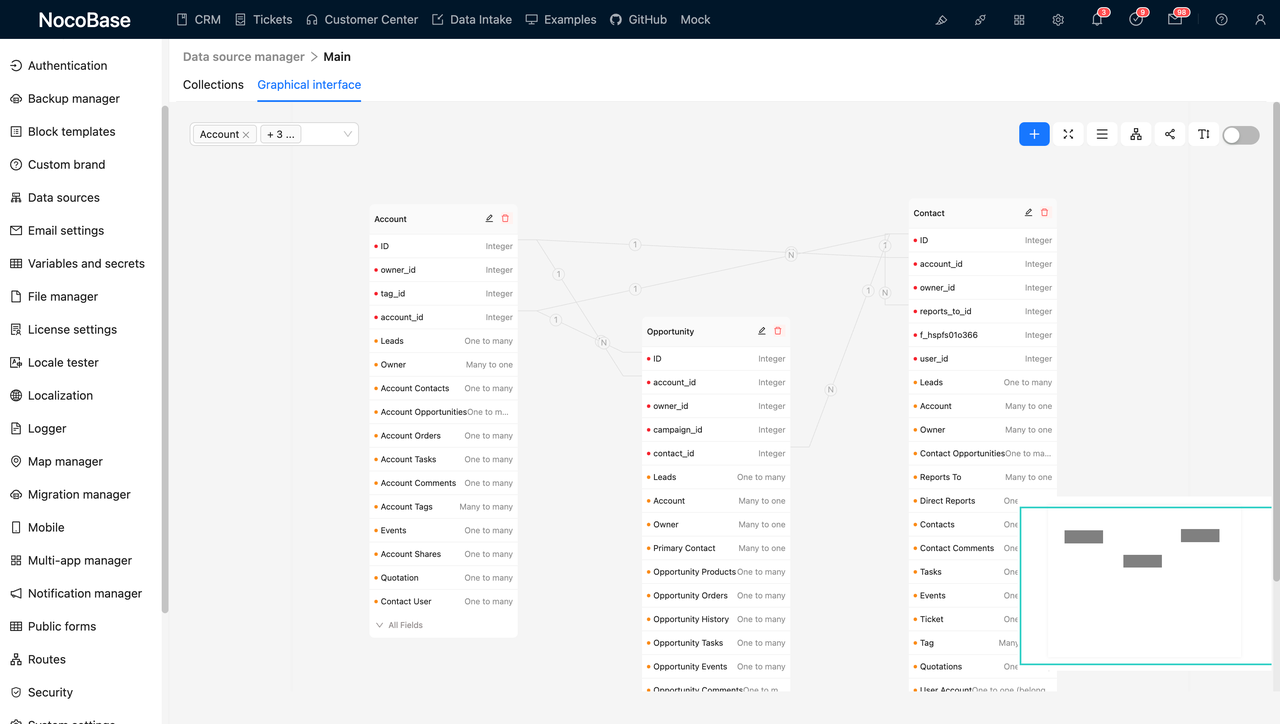
Task: Delete the Opportunity collection via trash icon
Action: (x=778, y=330)
